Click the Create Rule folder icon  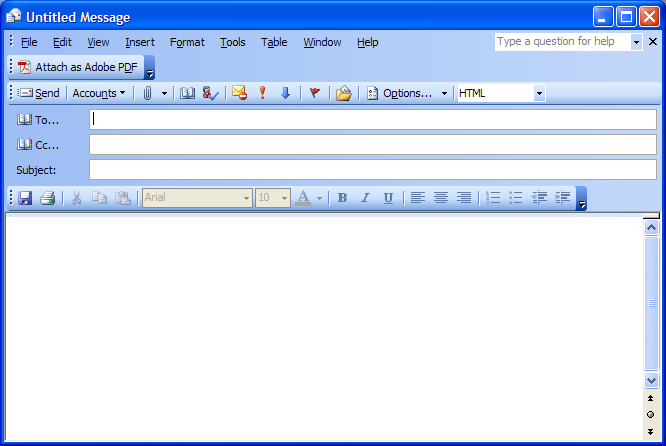tap(344, 93)
